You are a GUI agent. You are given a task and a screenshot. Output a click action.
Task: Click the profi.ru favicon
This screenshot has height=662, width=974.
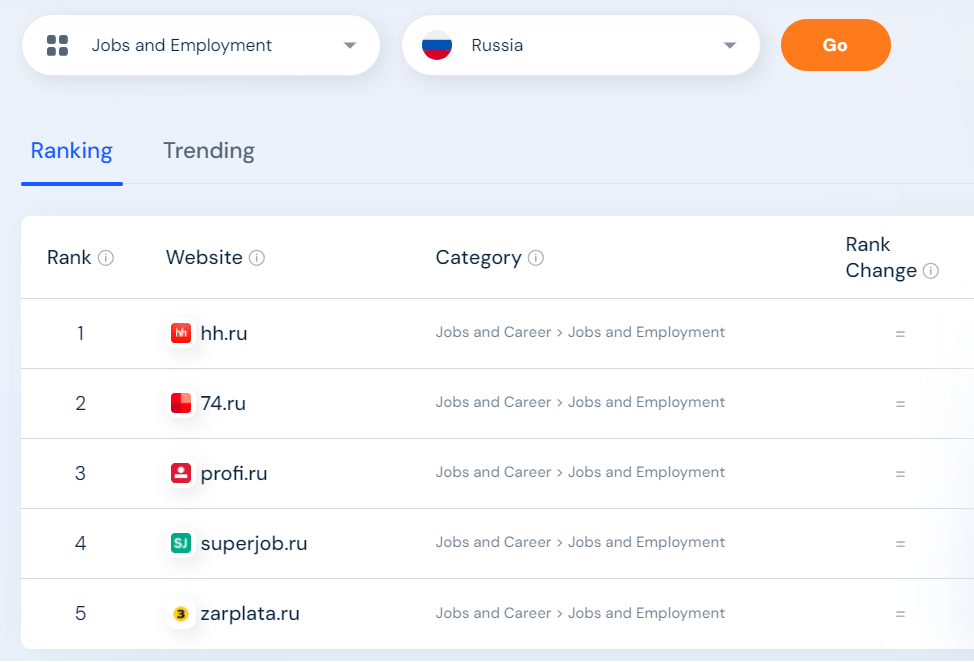181,473
